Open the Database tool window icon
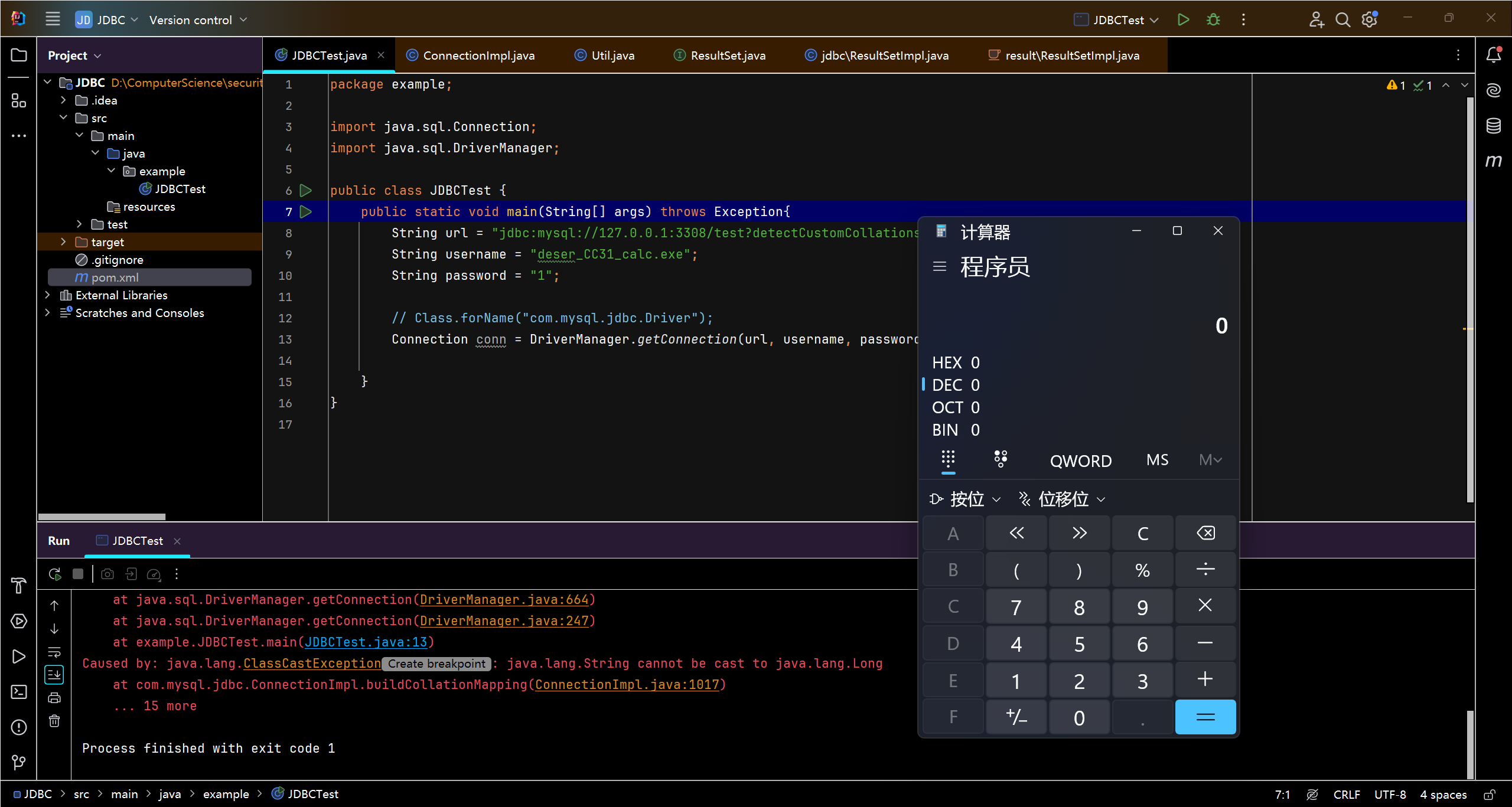This screenshot has height=807, width=1512. click(x=1493, y=125)
